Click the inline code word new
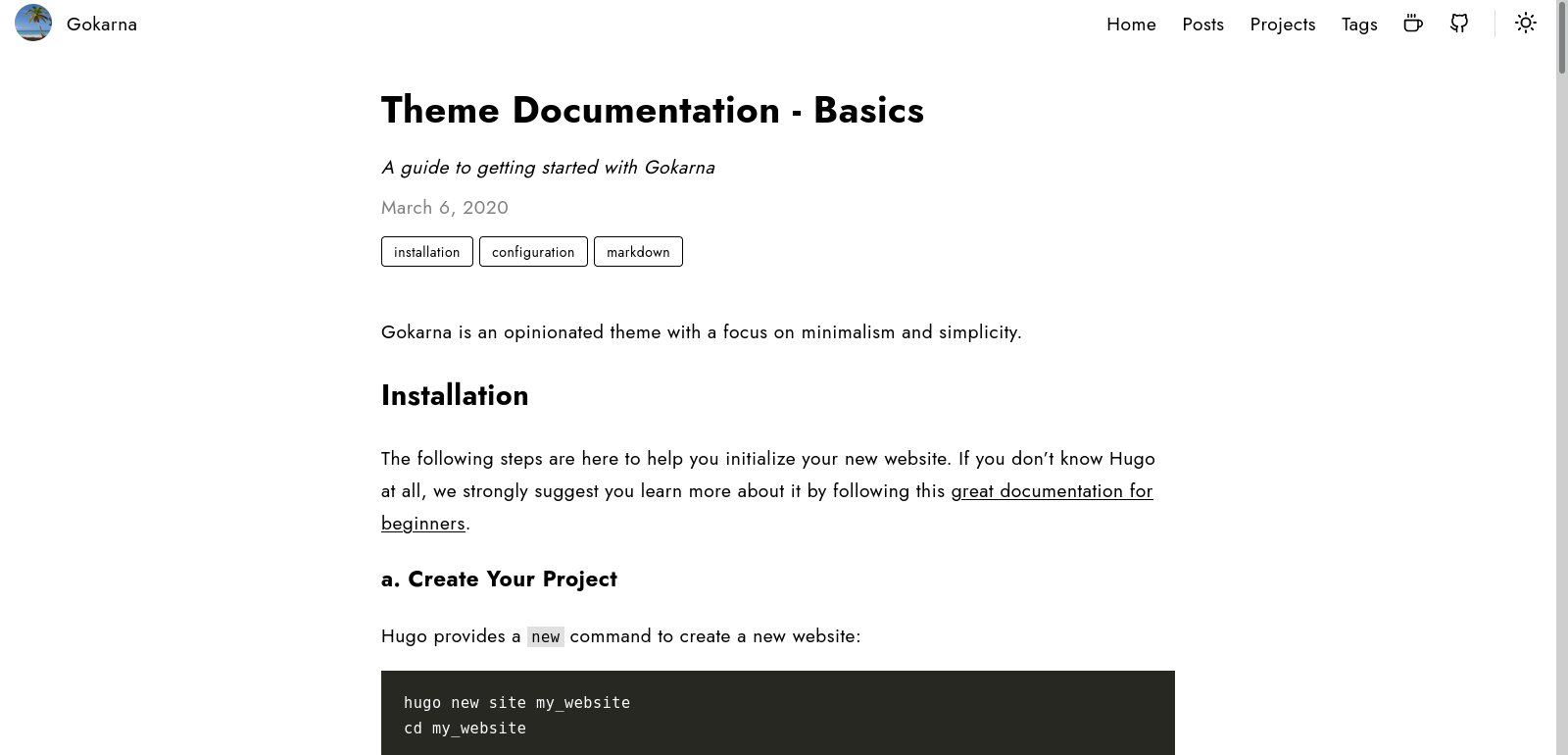The image size is (1568, 755). (545, 637)
